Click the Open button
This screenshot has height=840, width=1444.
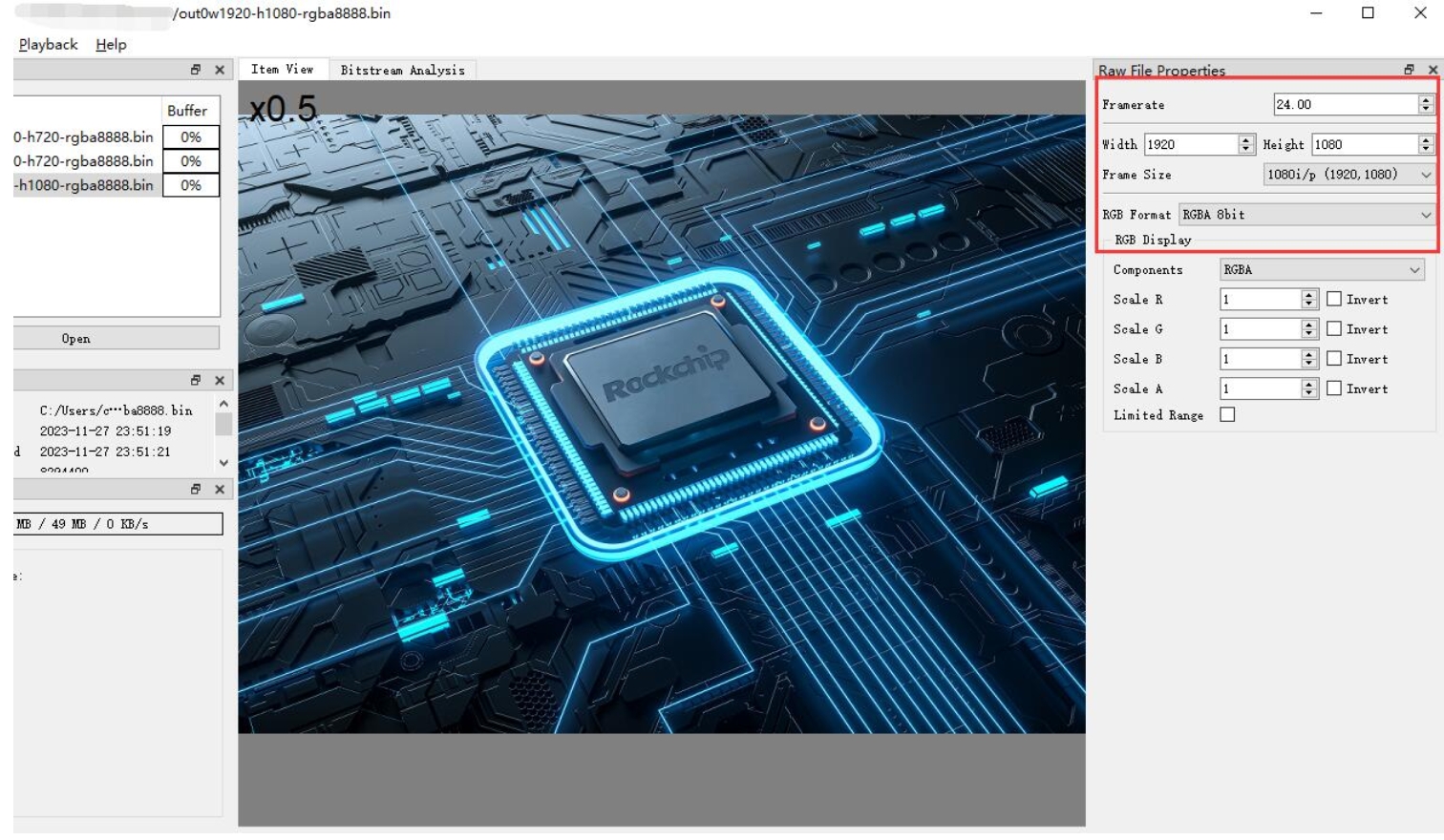coord(116,338)
